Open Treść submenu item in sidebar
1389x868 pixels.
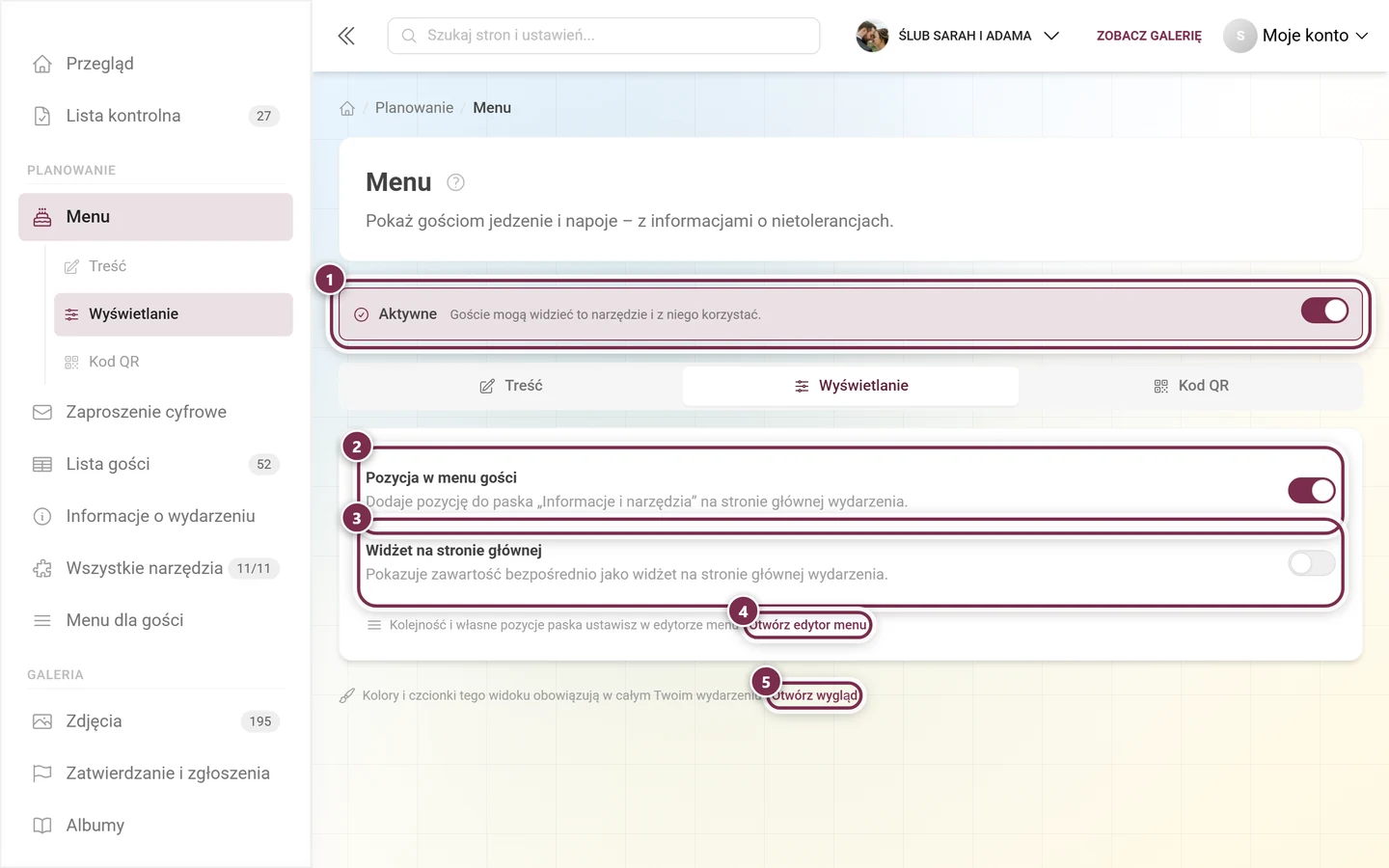[x=174, y=266]
